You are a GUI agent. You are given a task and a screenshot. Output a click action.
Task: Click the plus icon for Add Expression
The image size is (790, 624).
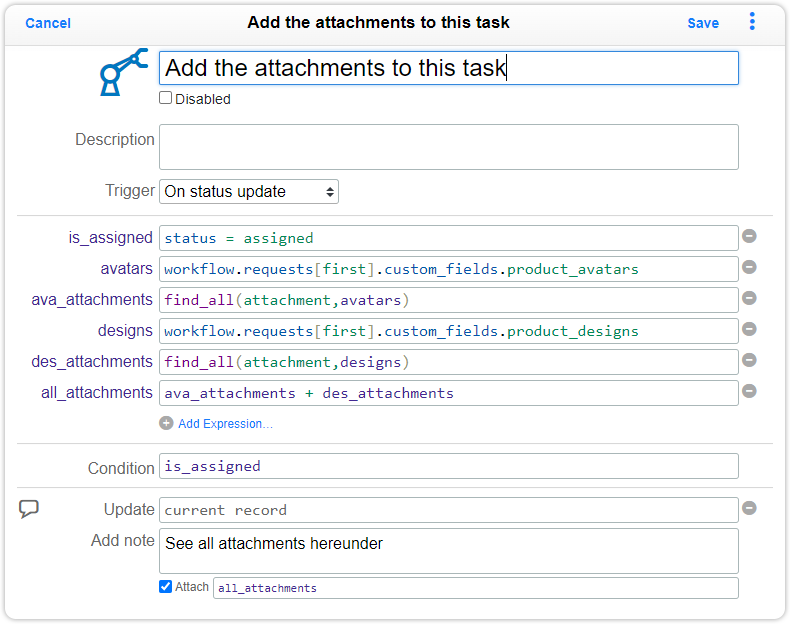(166, 423)
